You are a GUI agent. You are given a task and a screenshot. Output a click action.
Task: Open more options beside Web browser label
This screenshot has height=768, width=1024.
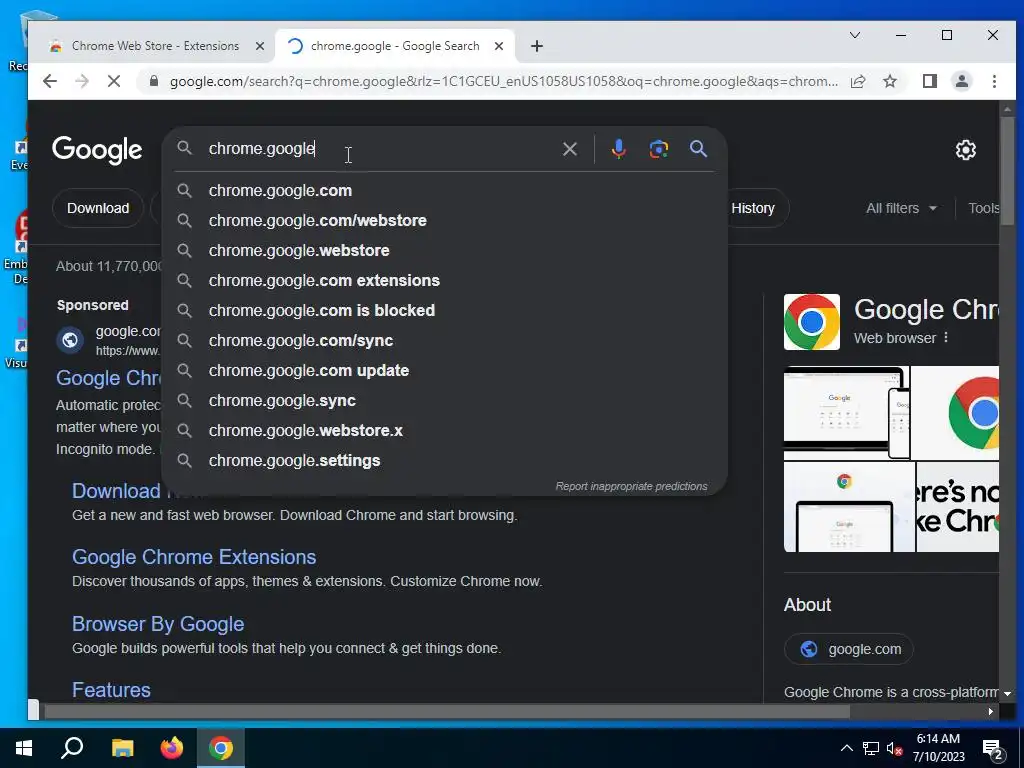[x=946, y=338]
